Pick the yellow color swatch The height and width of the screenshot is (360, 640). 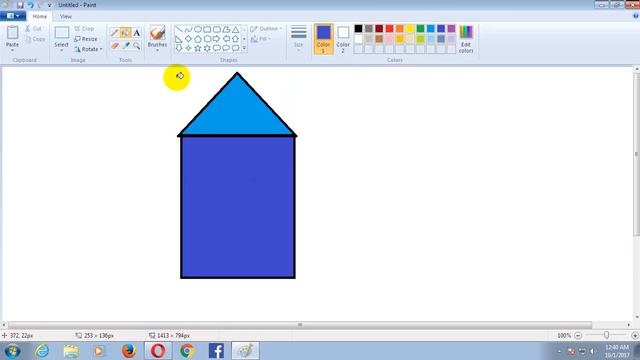(x=410, y=29)
